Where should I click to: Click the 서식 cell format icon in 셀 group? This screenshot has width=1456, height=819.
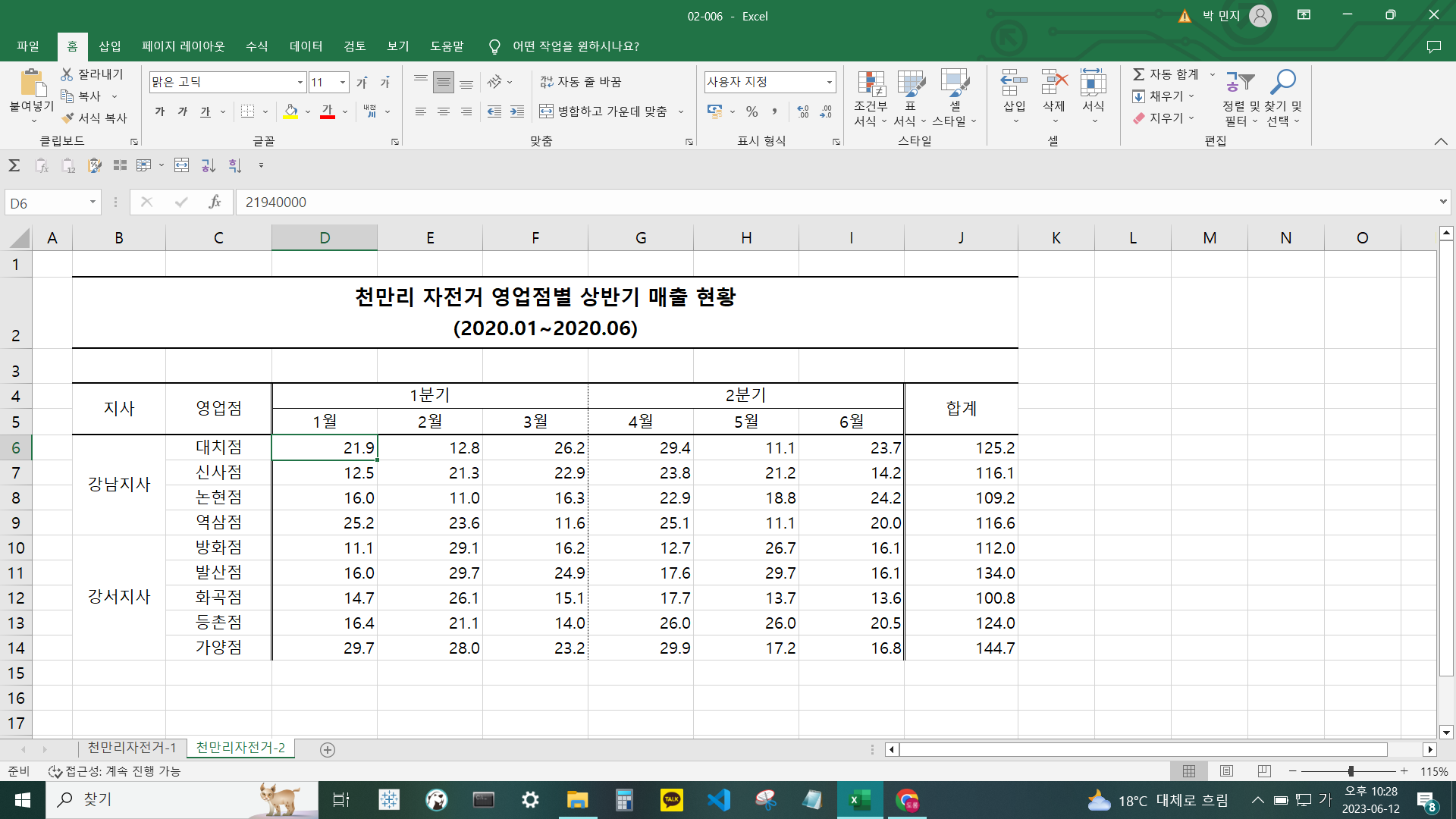[x=1094, y=83]
